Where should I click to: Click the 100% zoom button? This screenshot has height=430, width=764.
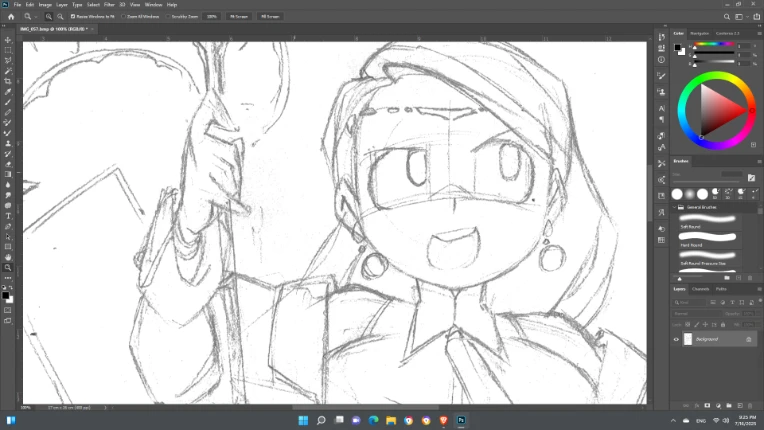coord(211,17)
